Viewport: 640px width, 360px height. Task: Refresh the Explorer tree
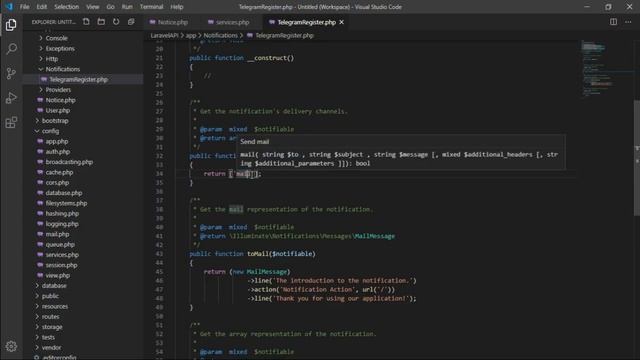116,22
